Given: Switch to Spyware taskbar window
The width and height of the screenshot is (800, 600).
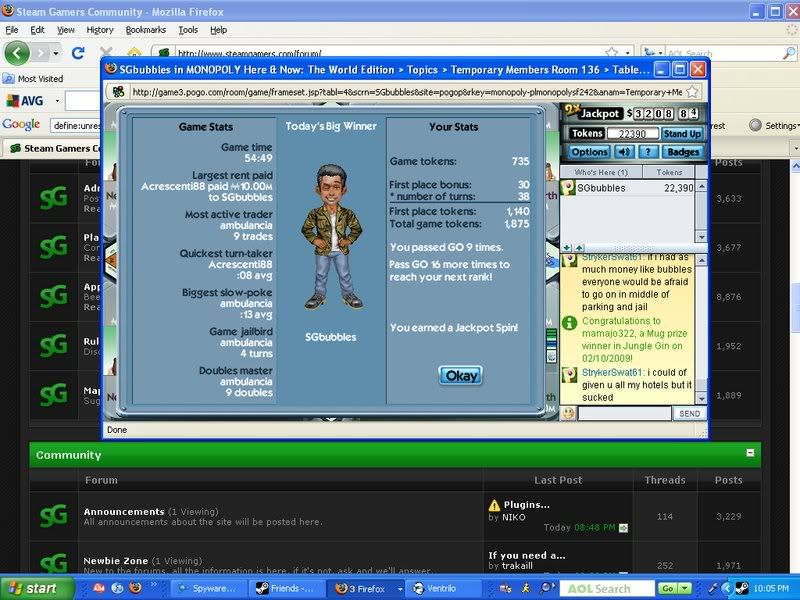Looking at the screenshot, I should (208, 588).
